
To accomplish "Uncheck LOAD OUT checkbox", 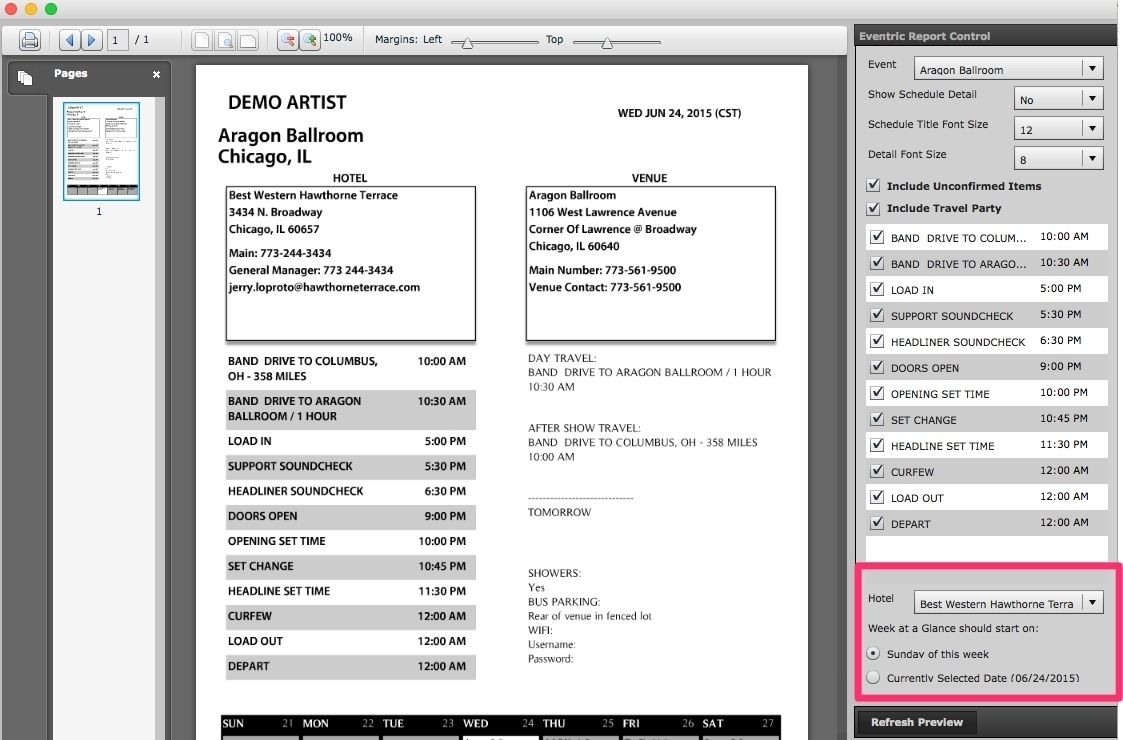I will click(x=877, y=496).
